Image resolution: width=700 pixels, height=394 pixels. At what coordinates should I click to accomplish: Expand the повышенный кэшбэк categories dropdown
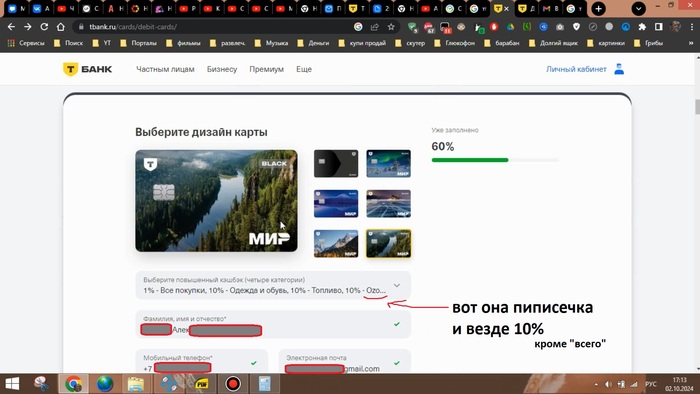click(x=273, y=285)
